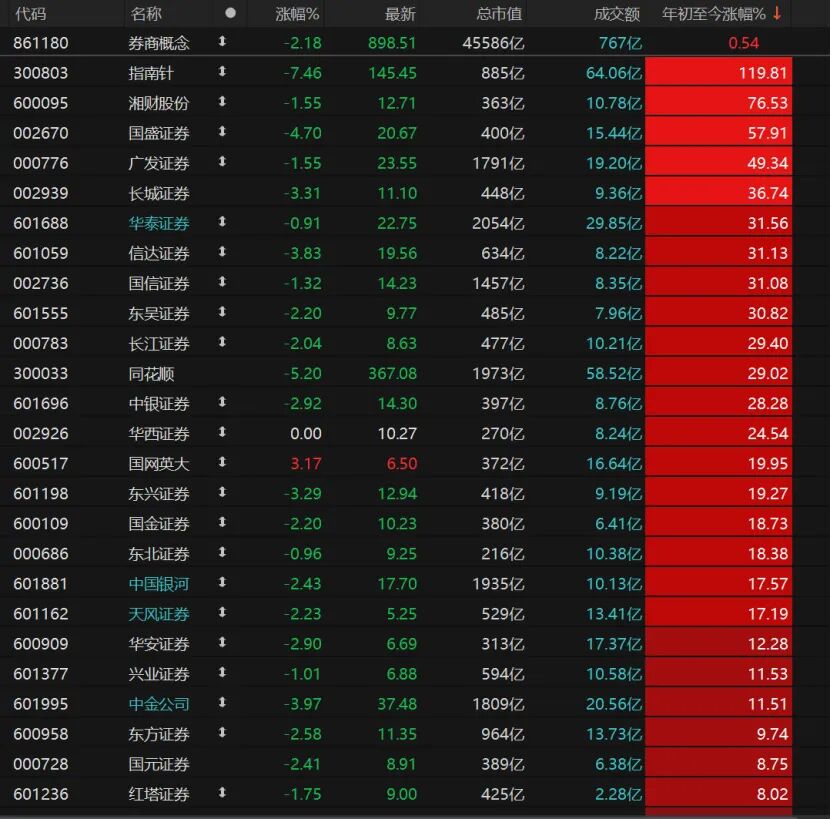831x819 pixels.
Task: Click the red 119.81 year-to-date bar
Action: 718,72
